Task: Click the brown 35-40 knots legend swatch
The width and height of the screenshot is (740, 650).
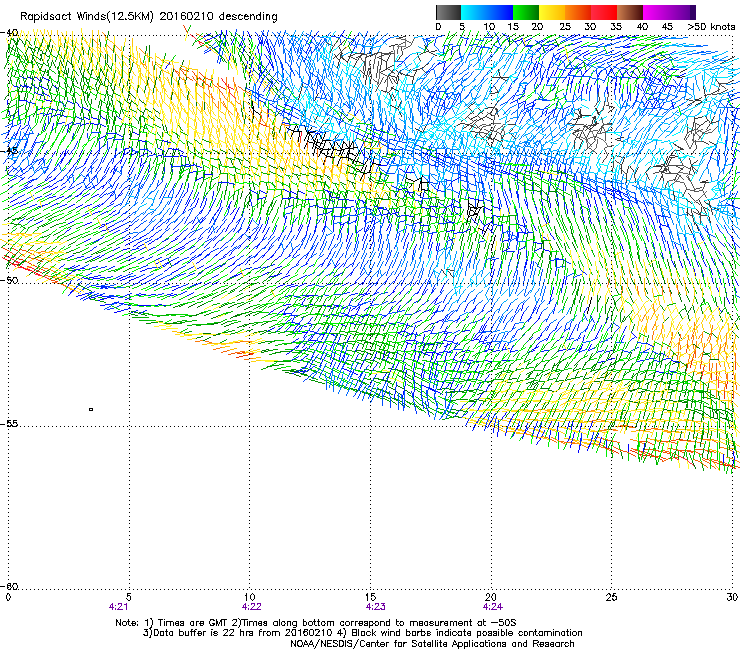Action: 630,12
